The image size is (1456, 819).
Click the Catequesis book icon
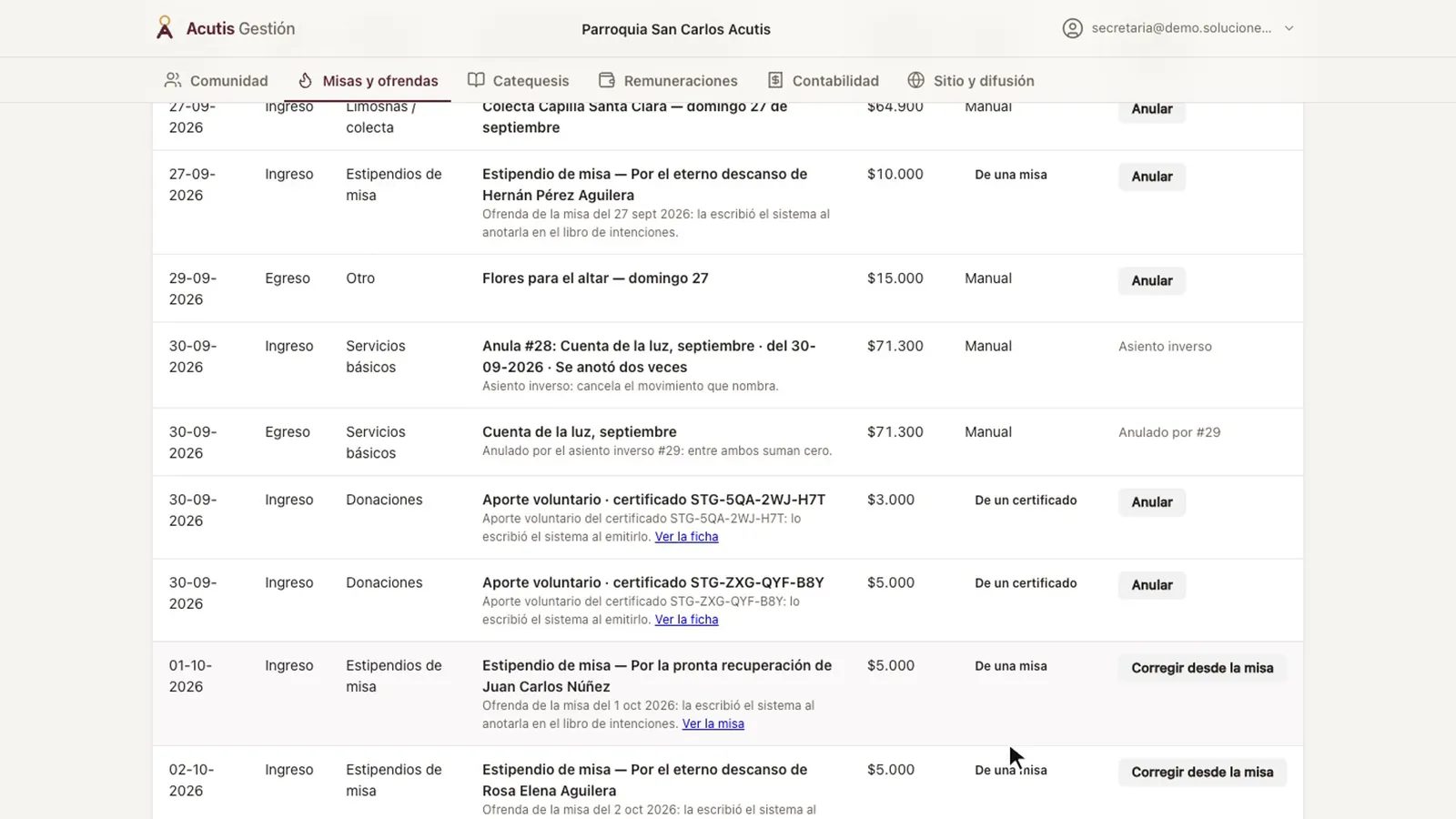(x=476, y=80)
